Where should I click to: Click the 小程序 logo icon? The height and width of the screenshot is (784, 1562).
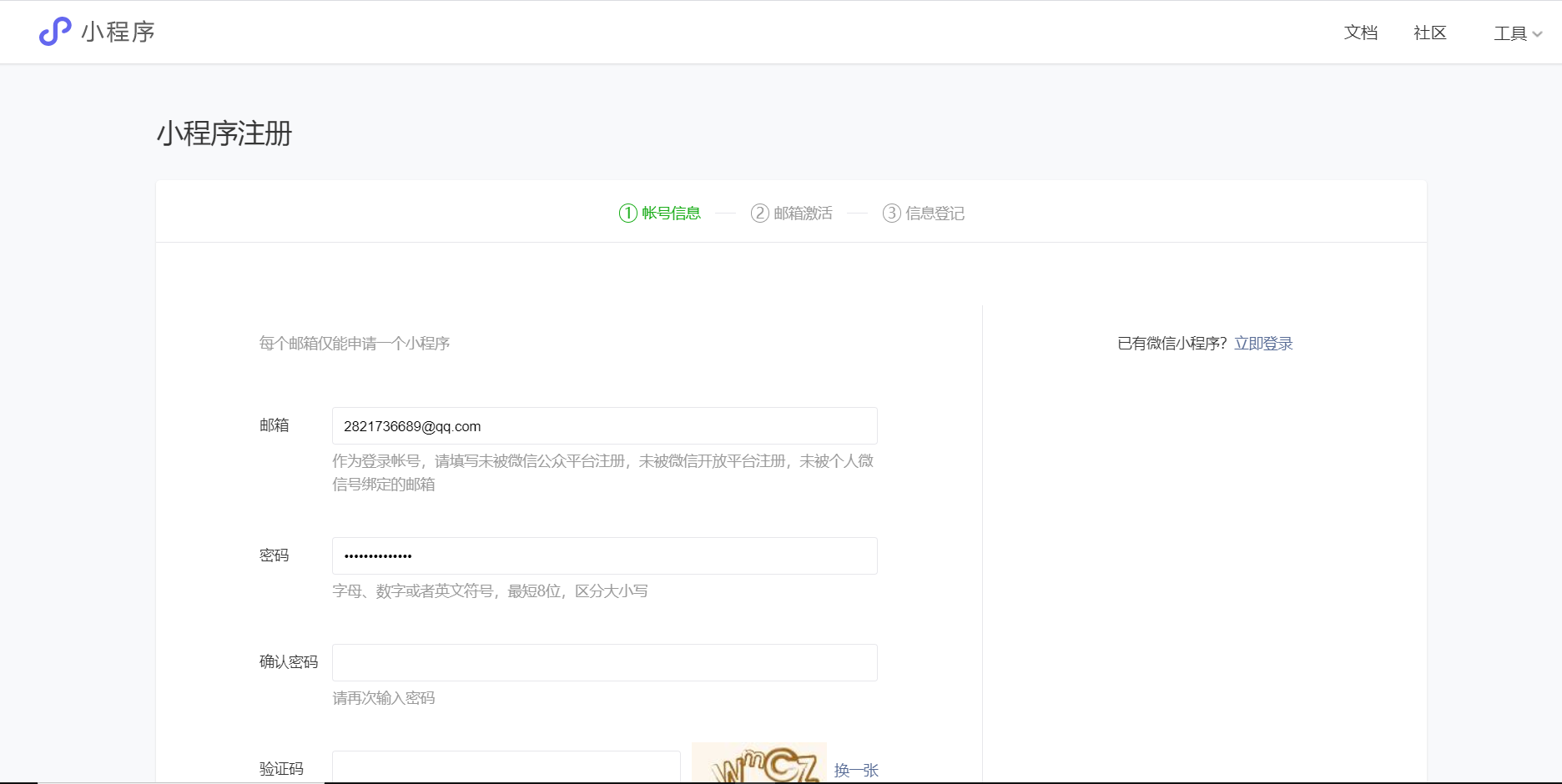tap(53, 32)
